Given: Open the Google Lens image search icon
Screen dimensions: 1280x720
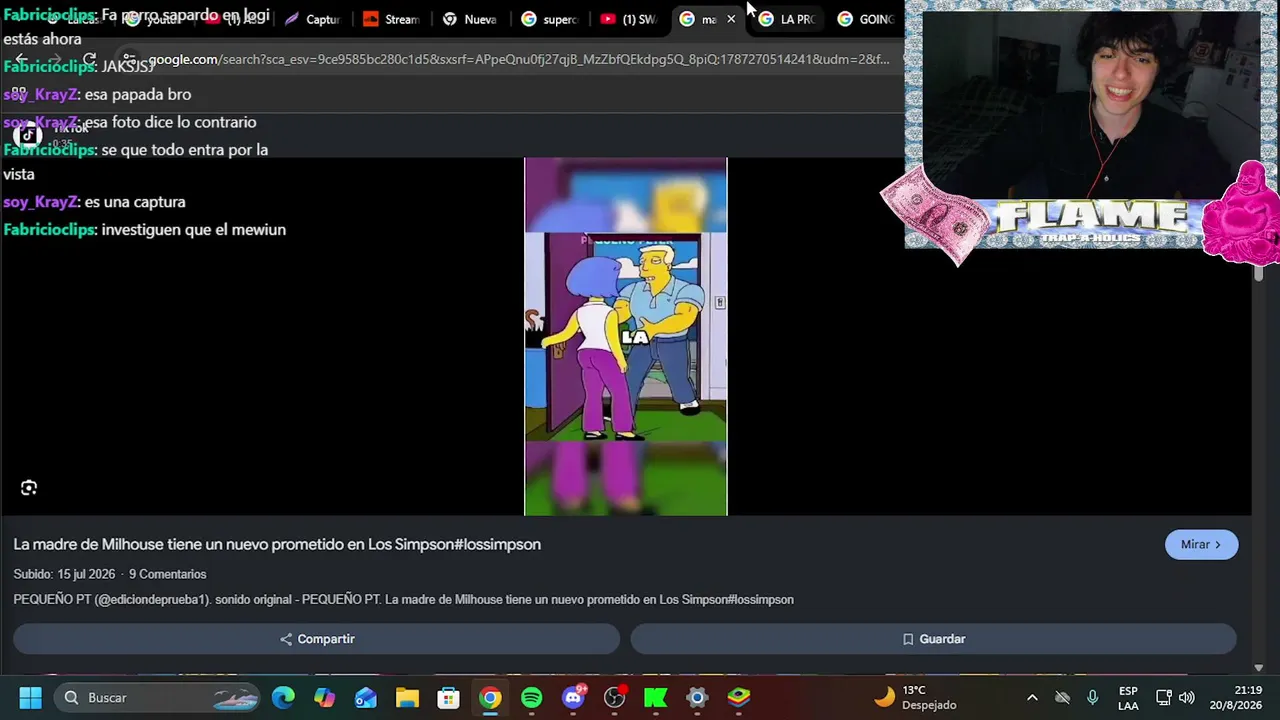Looking at the screenshot, I should [x=29, y=488].
